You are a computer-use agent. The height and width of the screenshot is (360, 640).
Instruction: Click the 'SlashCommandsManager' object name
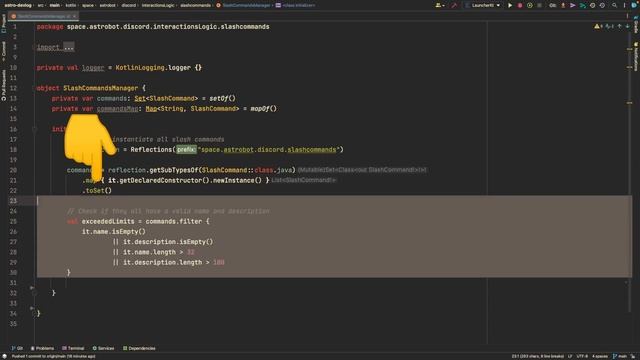[x=100, y=88]
